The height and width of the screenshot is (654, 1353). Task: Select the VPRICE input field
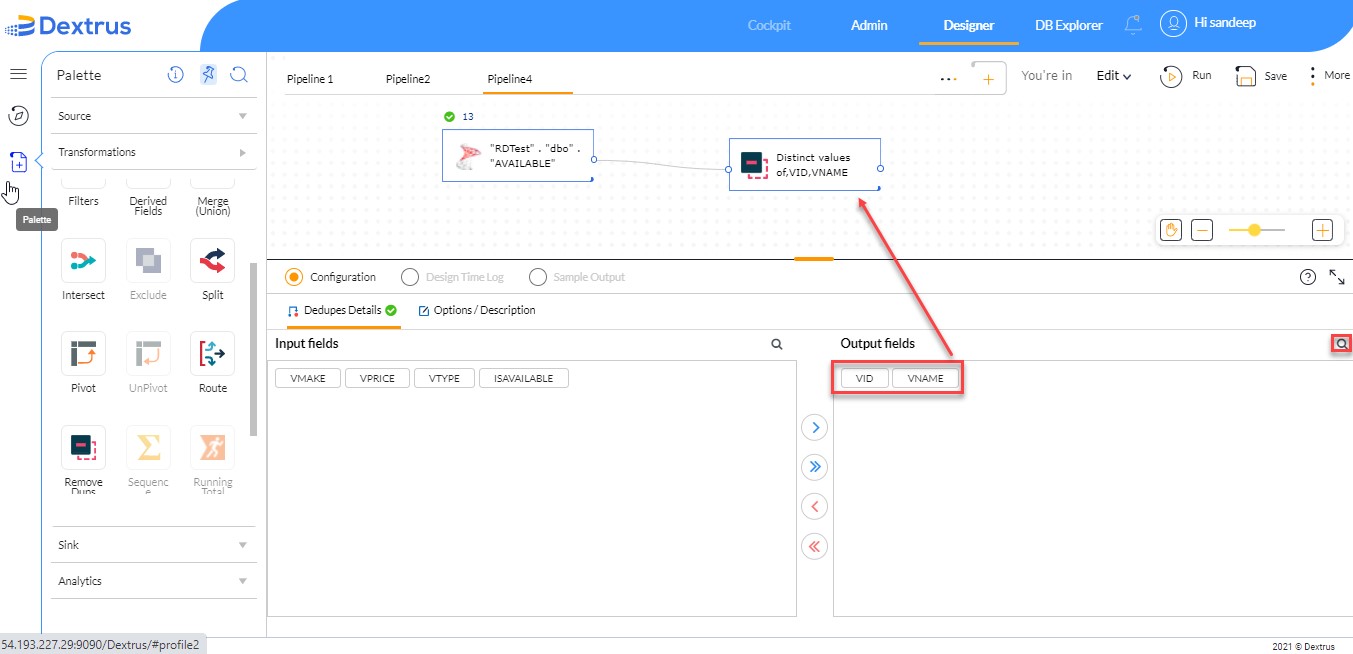[x=377, y=378]
